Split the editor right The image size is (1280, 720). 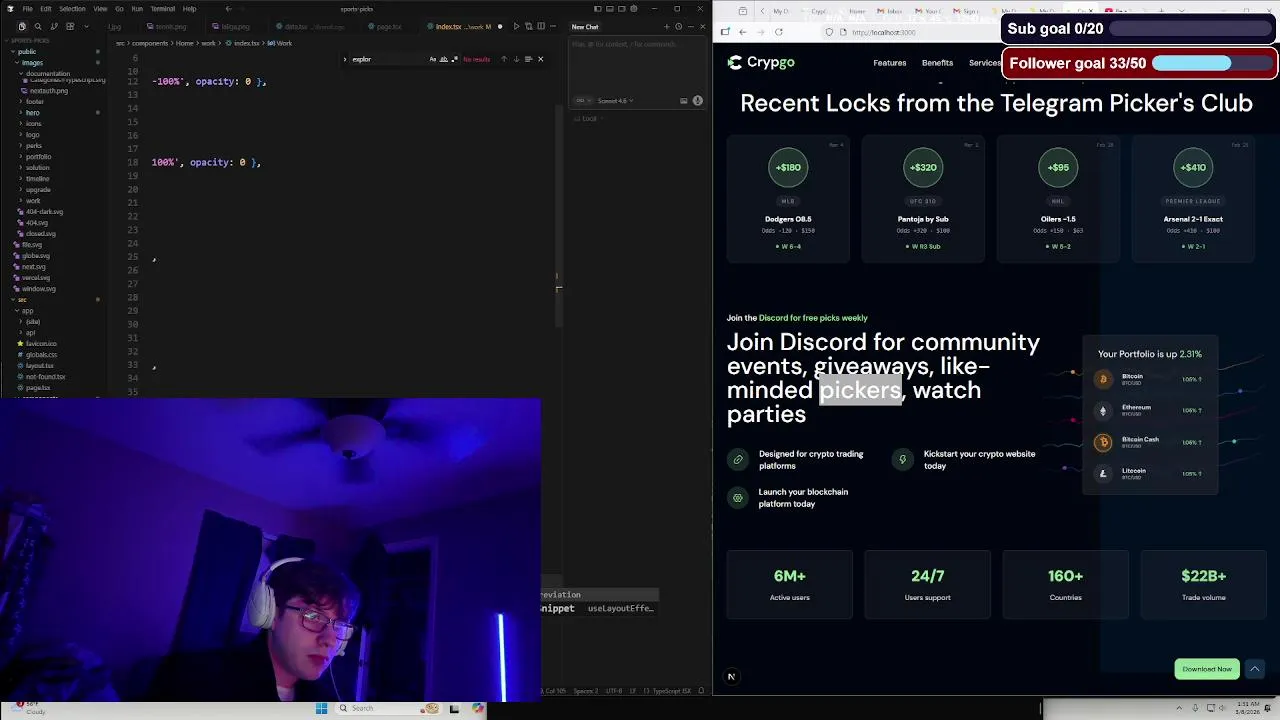[541, 26]
